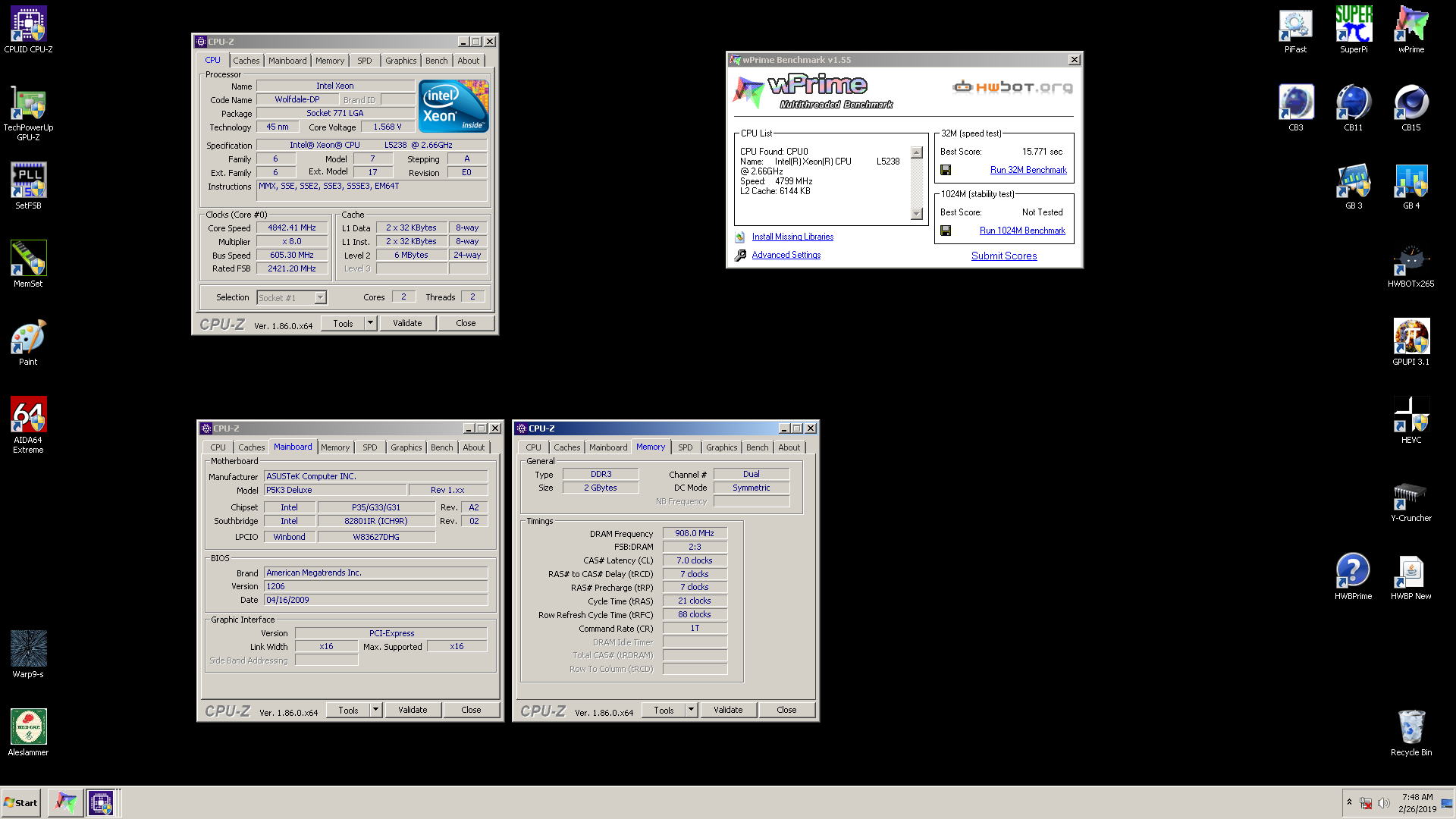The height and width of the screenshot is (819, 1456).
Task: Open TechPowerUp GPU-Z desktop icon
Action: pyautogui.click(x=28, y=113)
